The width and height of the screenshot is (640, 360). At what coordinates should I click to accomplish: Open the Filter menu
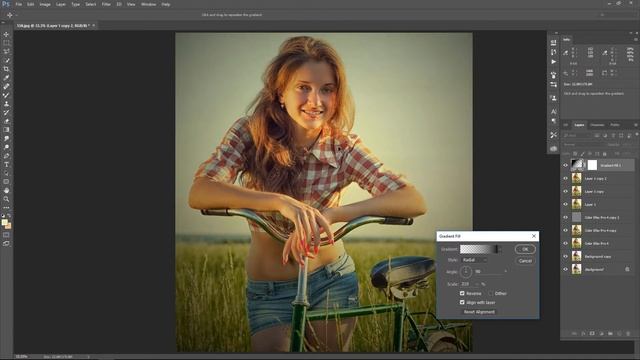coord(106,4)
